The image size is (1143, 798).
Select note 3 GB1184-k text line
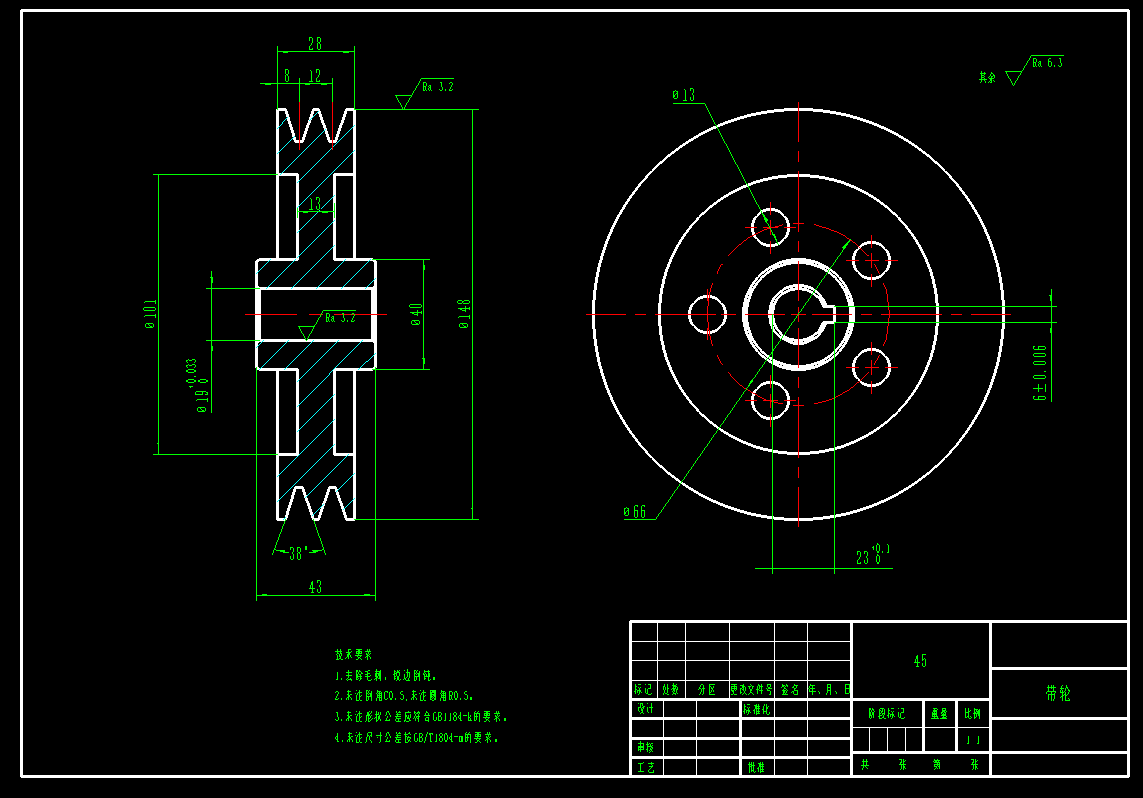point(421,716)
